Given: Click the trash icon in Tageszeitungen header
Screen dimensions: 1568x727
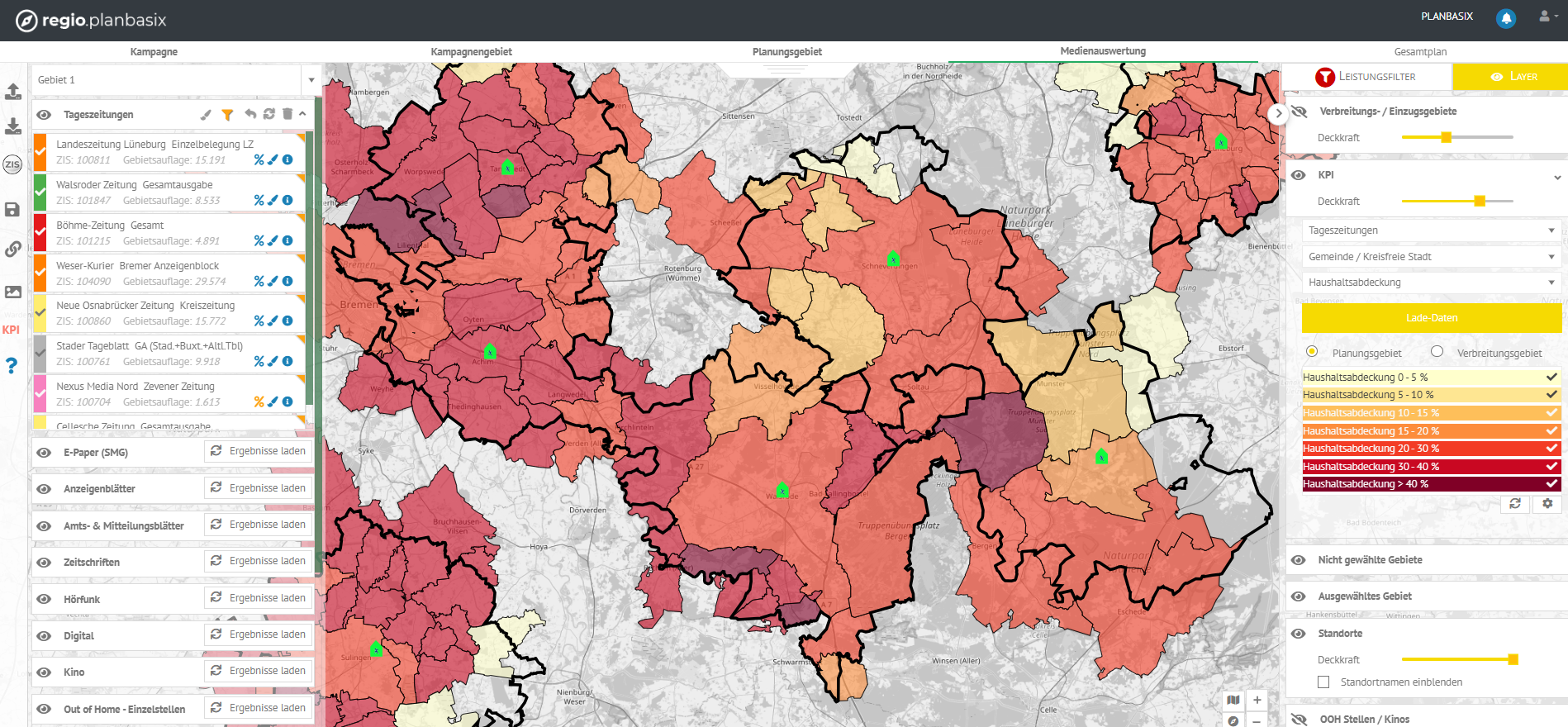Looking at the screenshot, I should (x=287, y=114).
